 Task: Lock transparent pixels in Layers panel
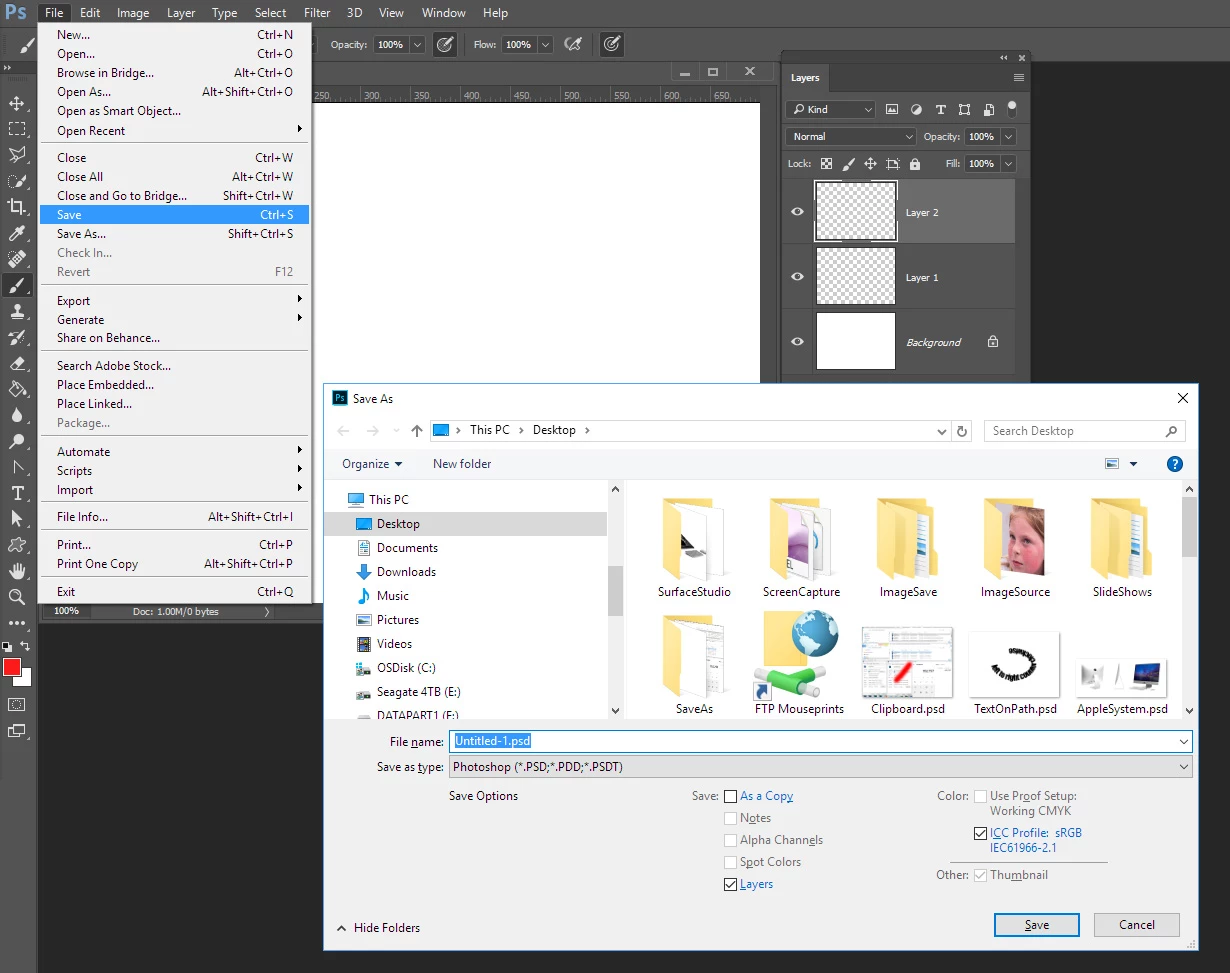point(827,164)
